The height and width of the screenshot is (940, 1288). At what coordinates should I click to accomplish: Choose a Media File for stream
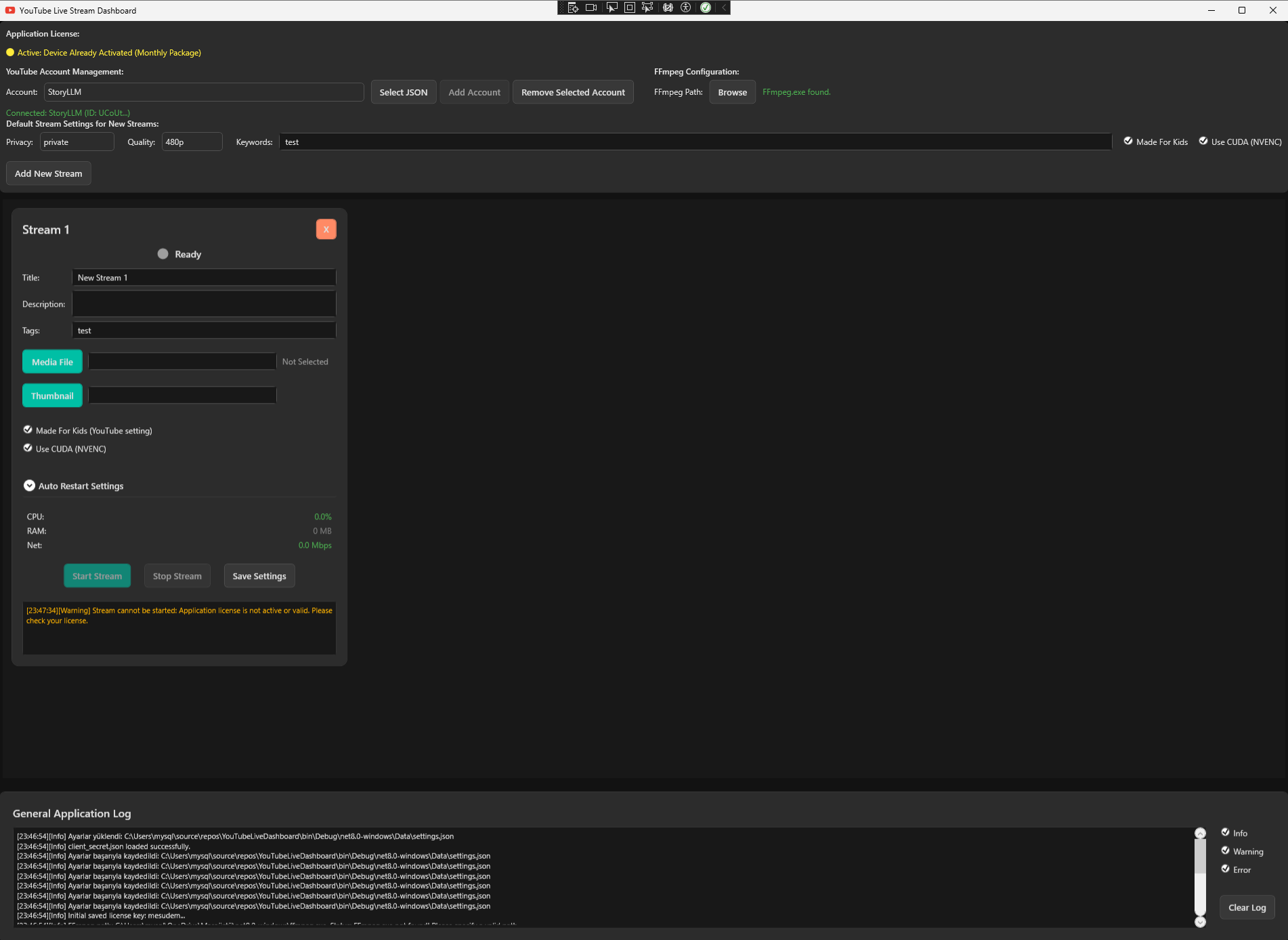click(52, 362)
